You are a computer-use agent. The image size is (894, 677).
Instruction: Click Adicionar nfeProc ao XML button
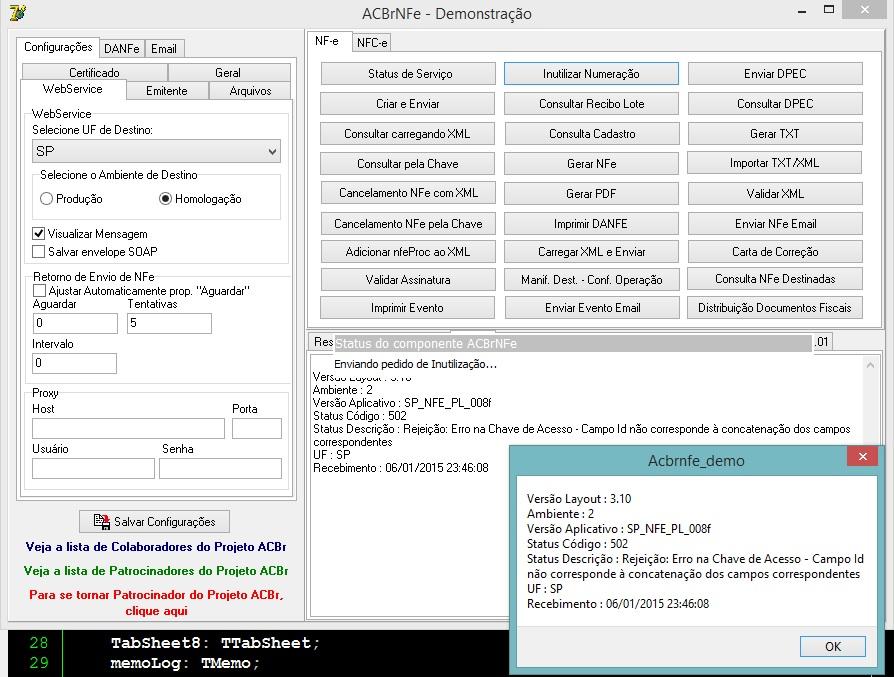[x=408, y=252]
